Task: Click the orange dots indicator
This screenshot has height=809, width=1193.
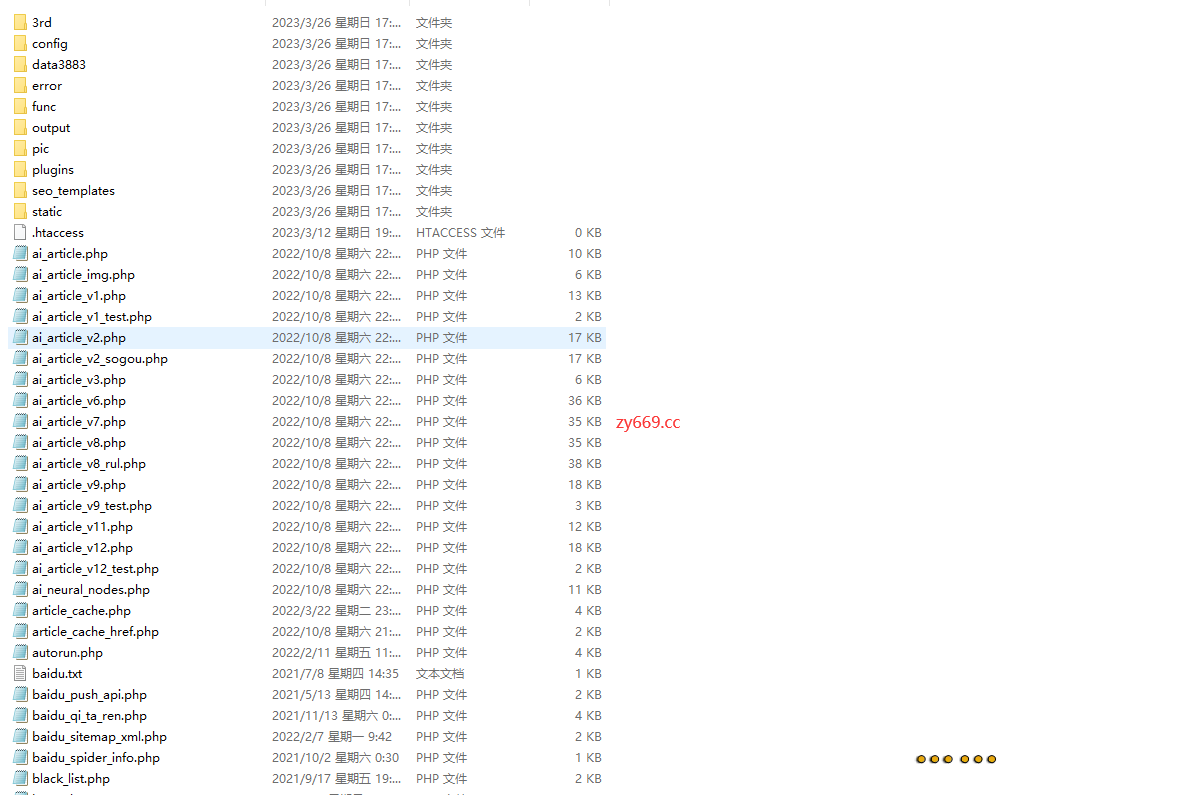Action: (956, 759)
